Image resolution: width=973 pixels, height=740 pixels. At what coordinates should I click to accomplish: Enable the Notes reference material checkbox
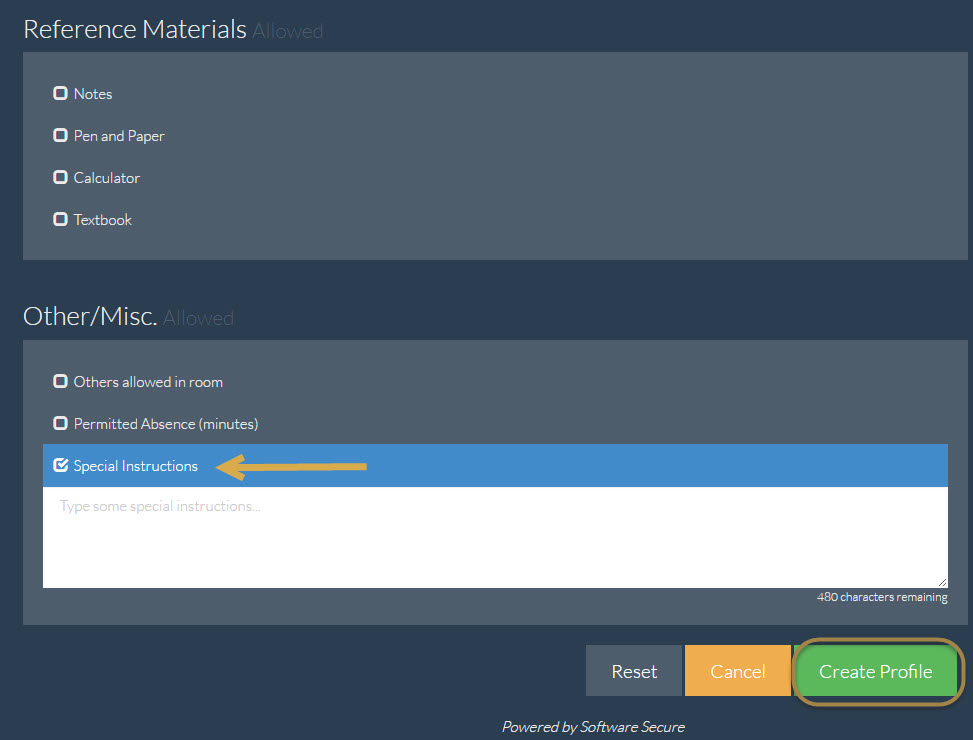(60, 93)
